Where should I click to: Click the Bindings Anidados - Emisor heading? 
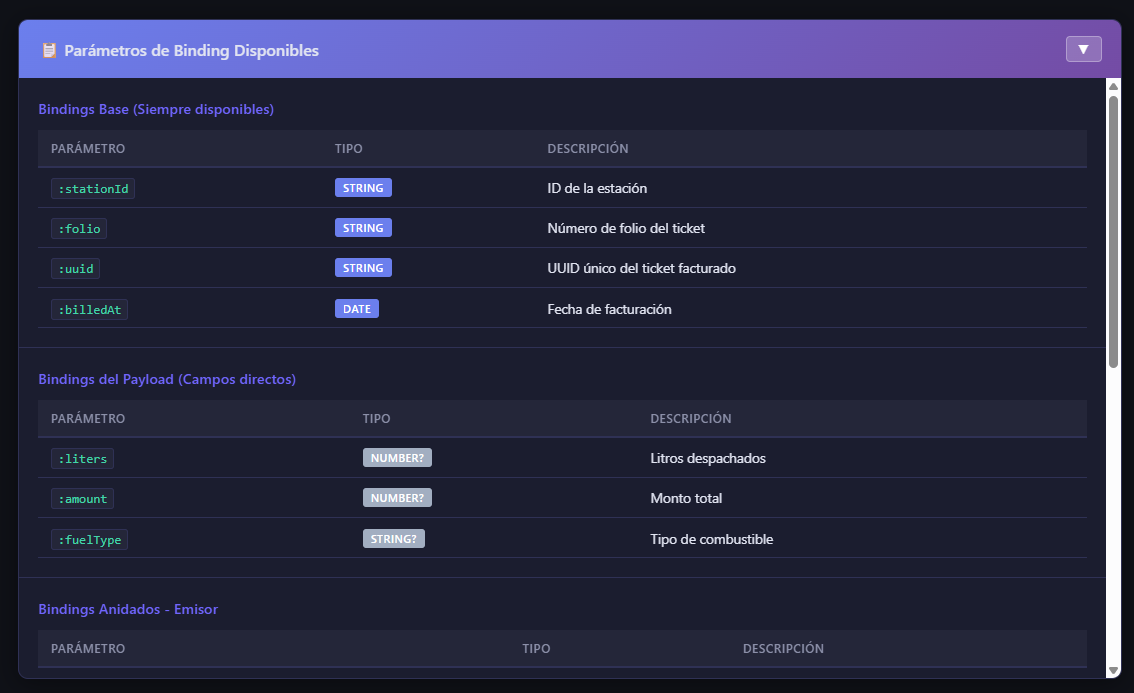[x=128, y=609]
